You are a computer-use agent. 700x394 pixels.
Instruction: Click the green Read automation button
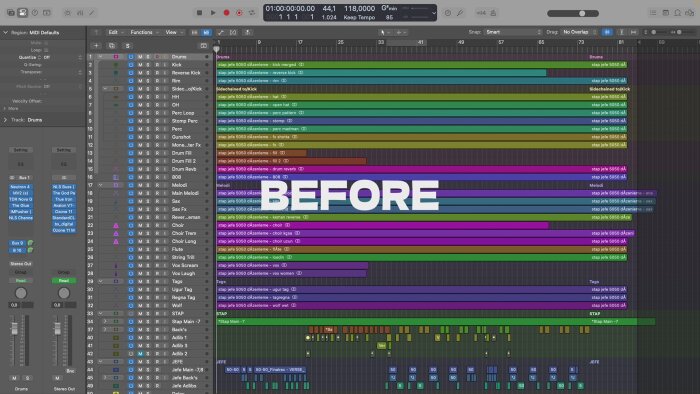click(x=64, y=281)
